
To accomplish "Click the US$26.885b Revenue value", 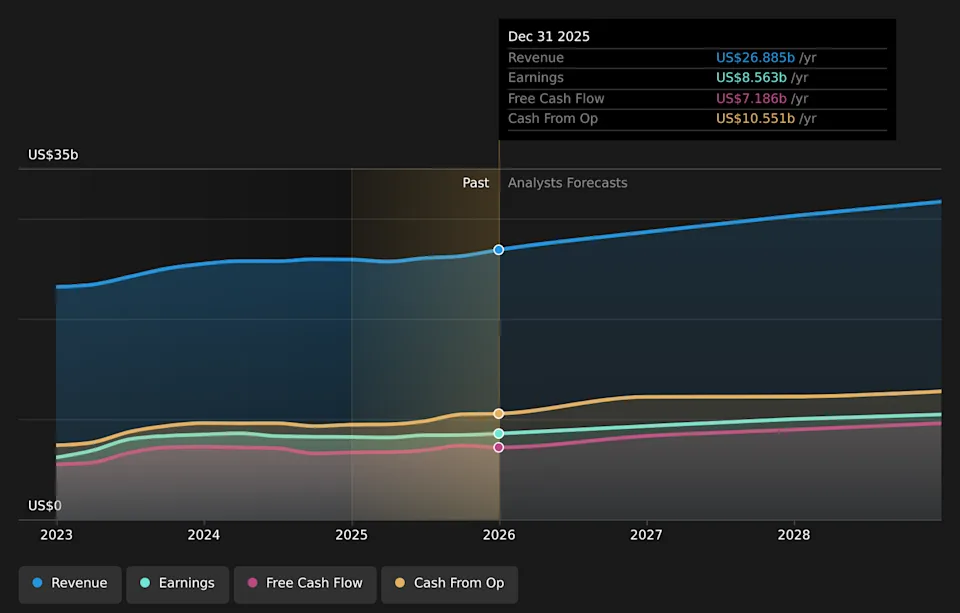I will pyautogui.click(x=757, y=57).
